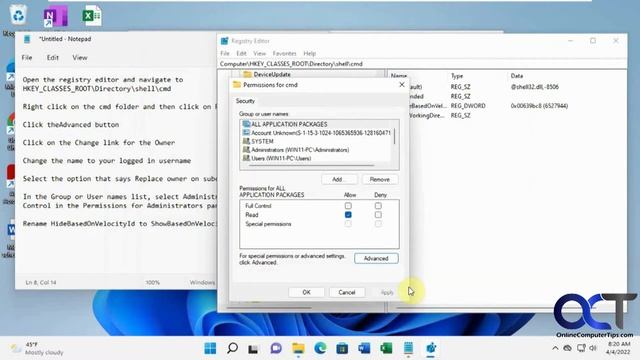Open Microsoft Store from taskbar
This screenshot has width=640, height=360.
pyautogui.click(x=342, y=348)
